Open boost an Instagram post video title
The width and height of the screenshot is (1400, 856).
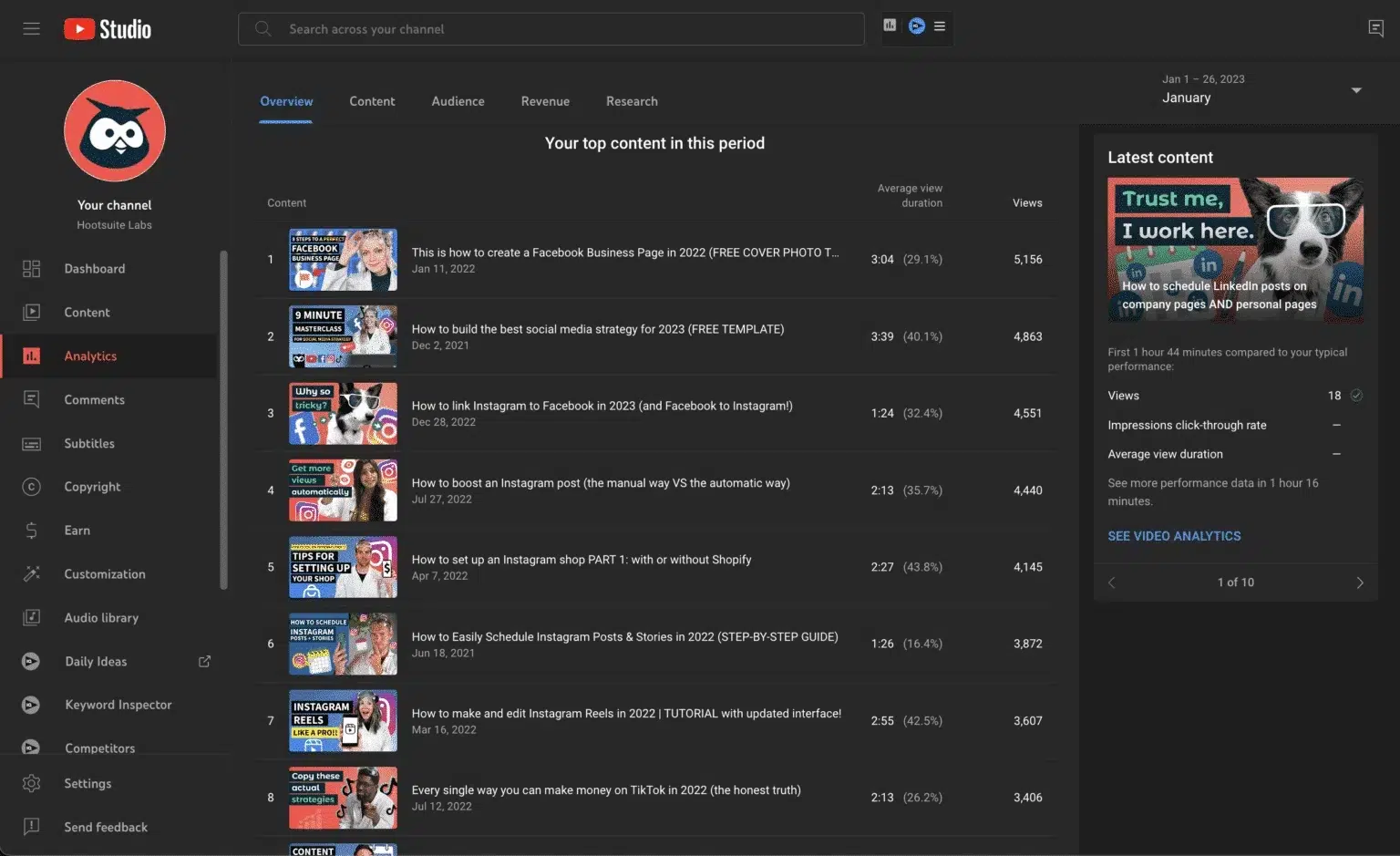click(601, 483)
